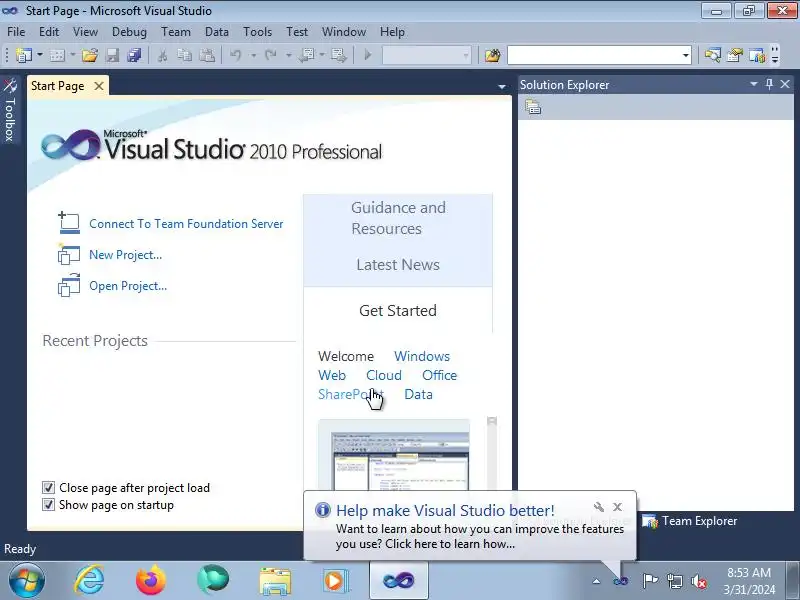Screen dimensions: 800x600
Task: Click the Cut scissors toolbar icon
Action: pos(163,55)
